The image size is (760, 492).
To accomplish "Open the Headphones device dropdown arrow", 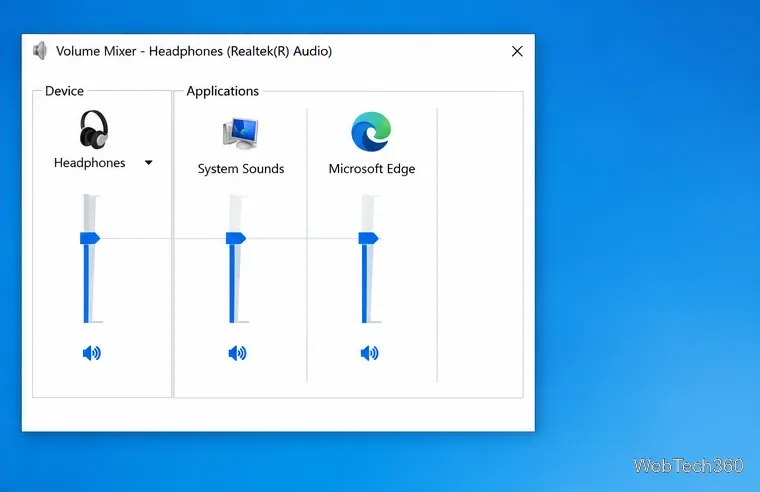I will click(149, 163).
